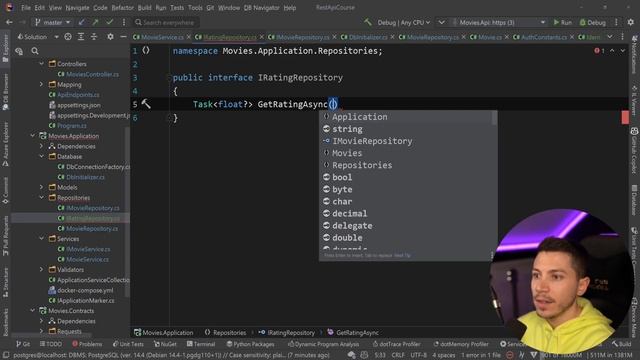Click the UTF-8 encoding indicator in the status bar
Viewport: 640px width, 360px height.
(418, 356)
